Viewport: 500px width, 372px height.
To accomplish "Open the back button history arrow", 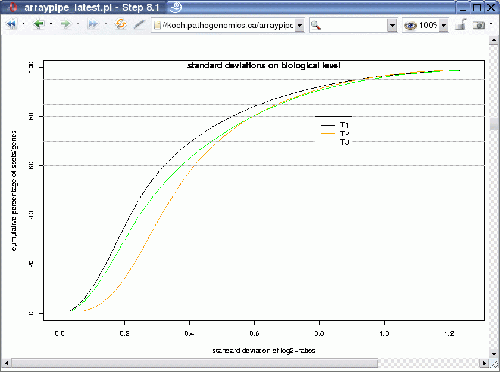I will pos(51,24).
